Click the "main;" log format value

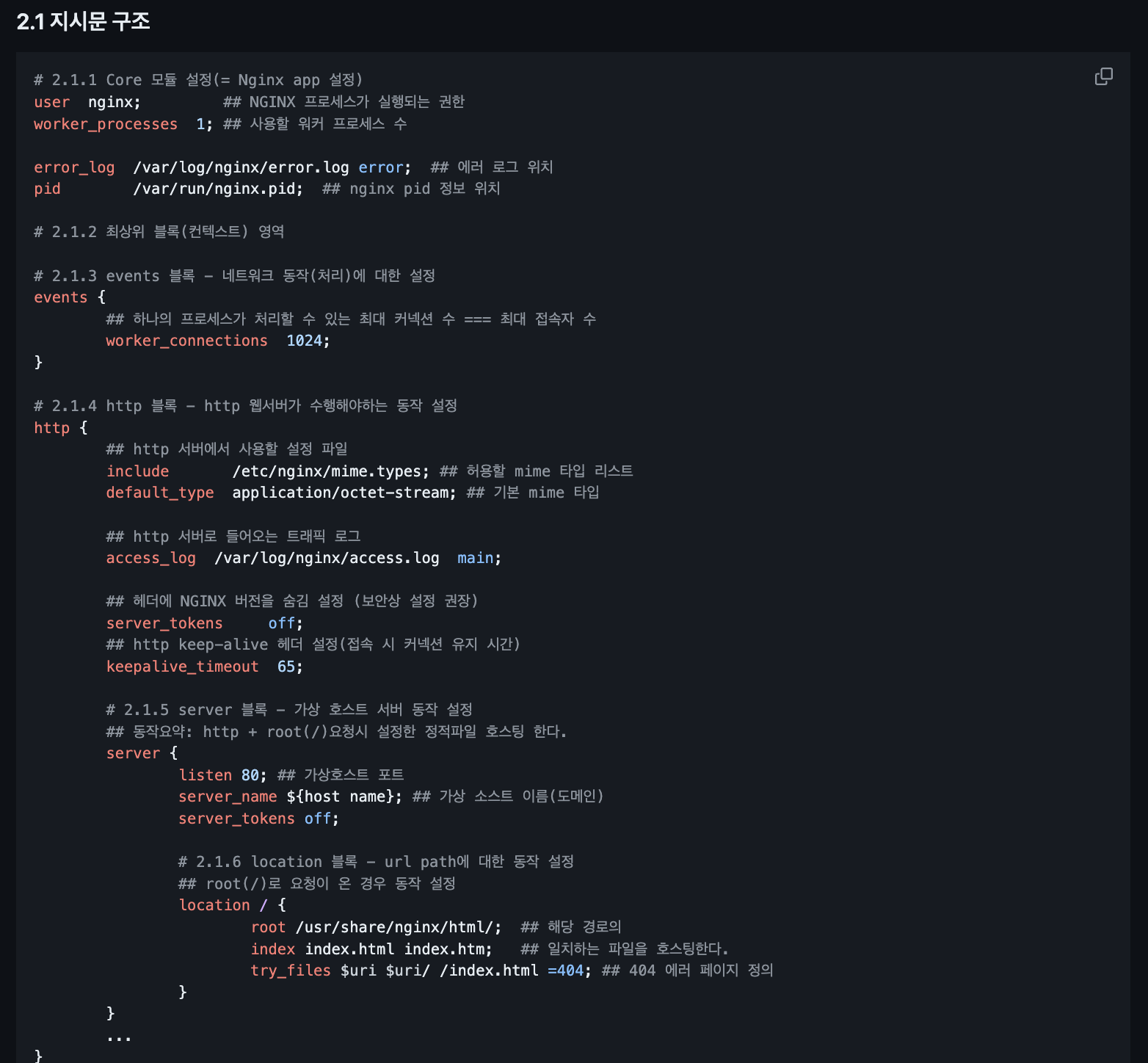479,558
